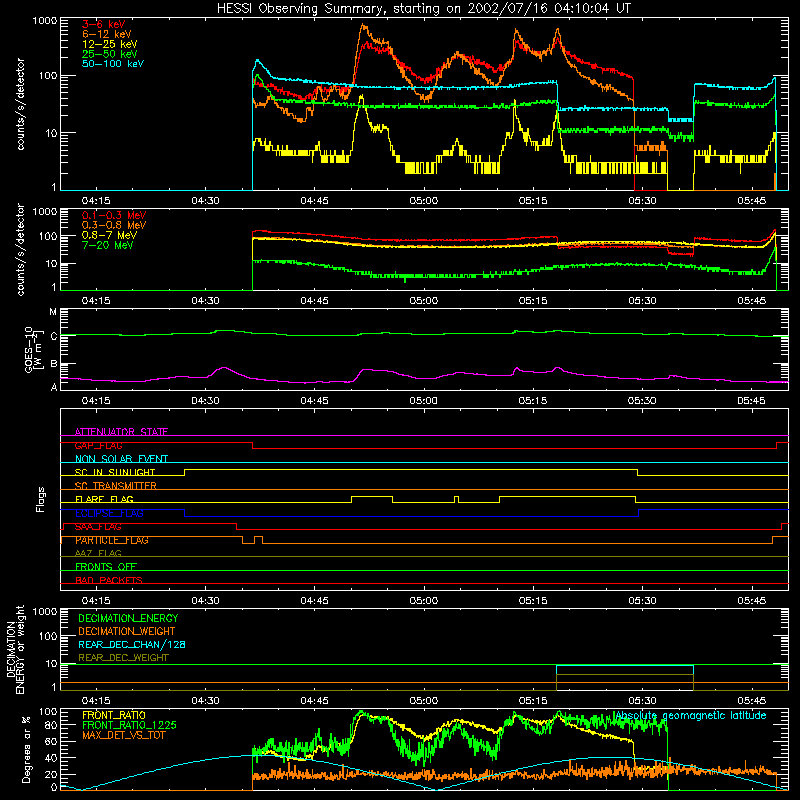The width and height of the screenshot is (800, 800).
Task: Click the 0.1-0.3 MeV legend label
Action: click(114, 215)
